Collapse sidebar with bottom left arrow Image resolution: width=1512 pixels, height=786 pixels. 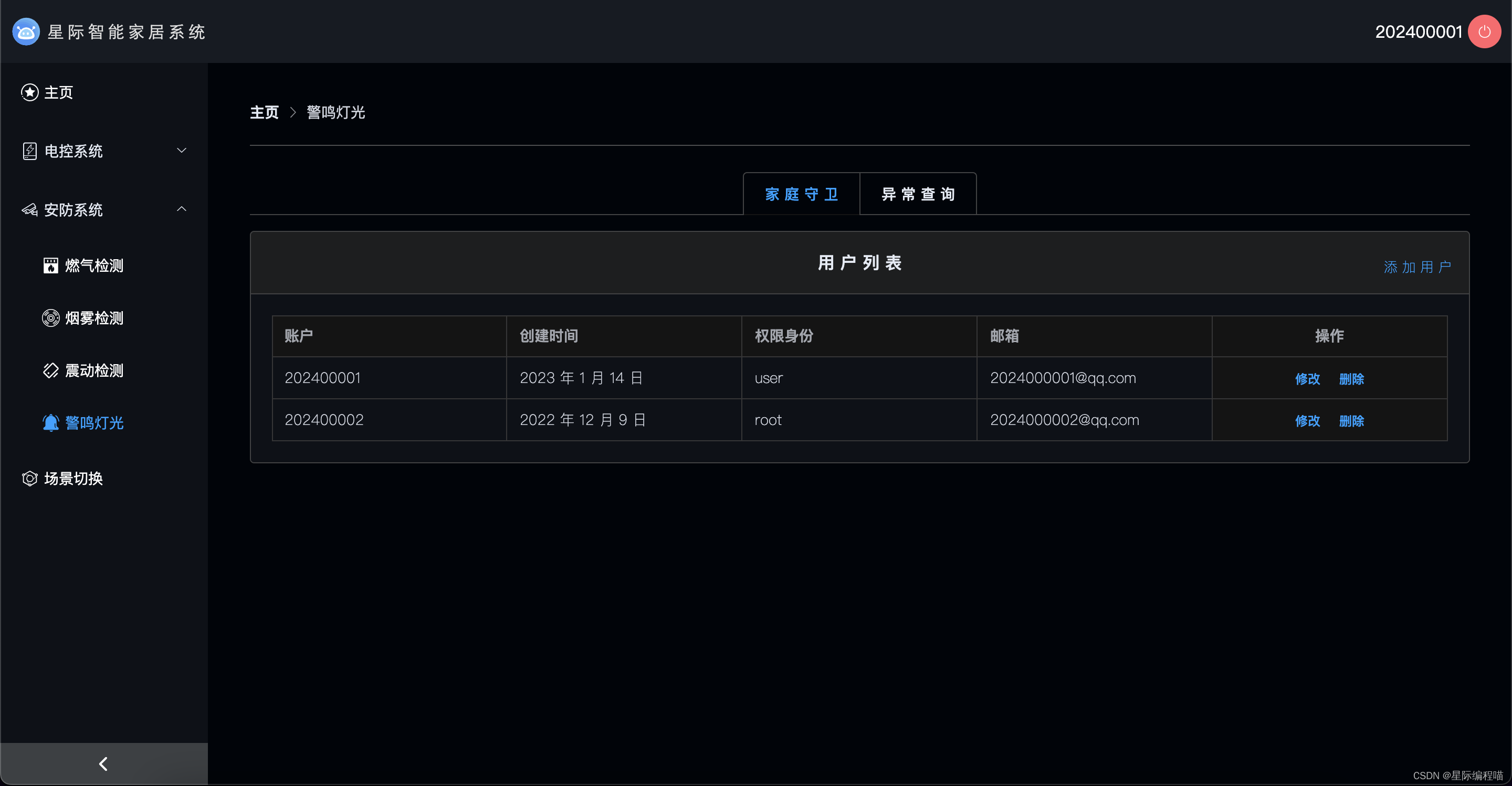click(103, 764)
